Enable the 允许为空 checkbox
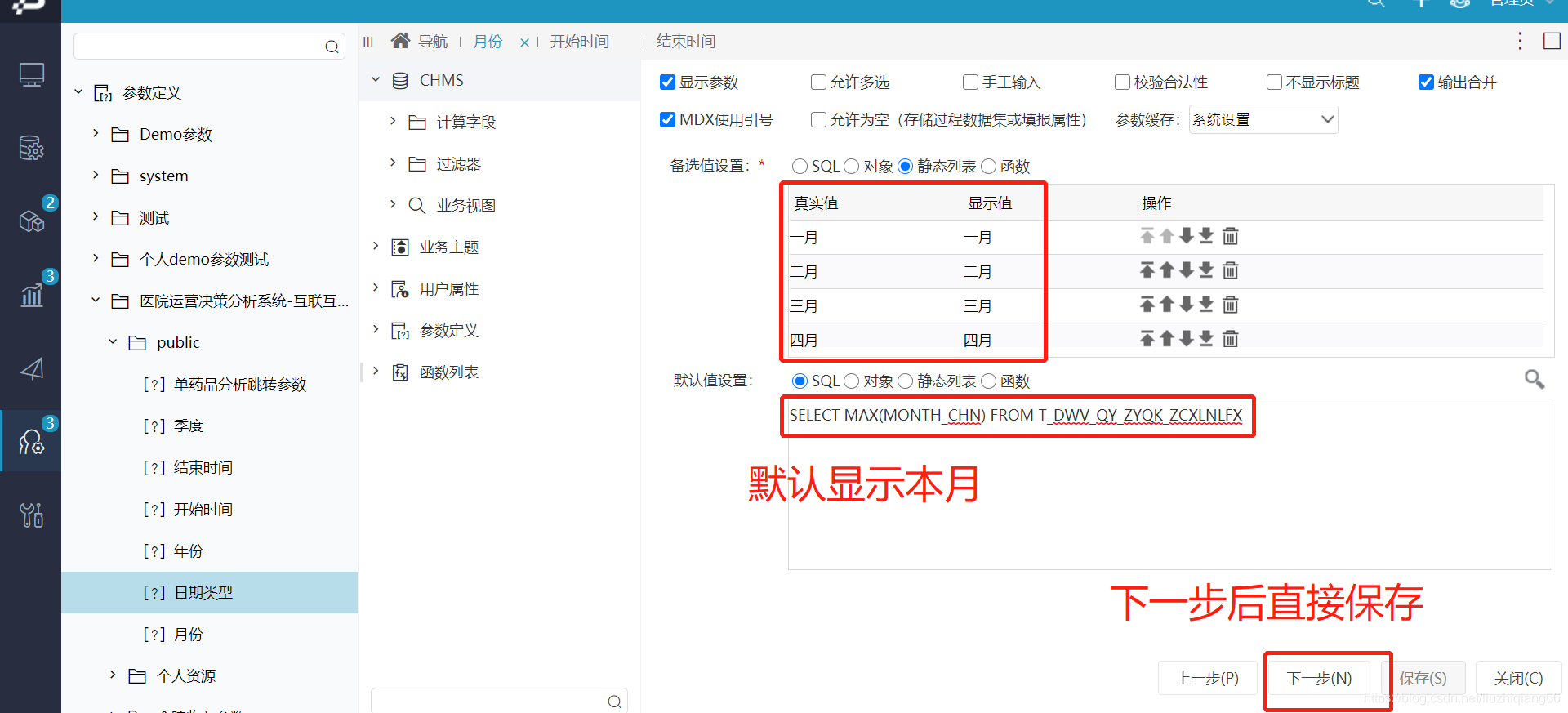This screenshot has height=713, width=1568. click(x=818, y=120)
